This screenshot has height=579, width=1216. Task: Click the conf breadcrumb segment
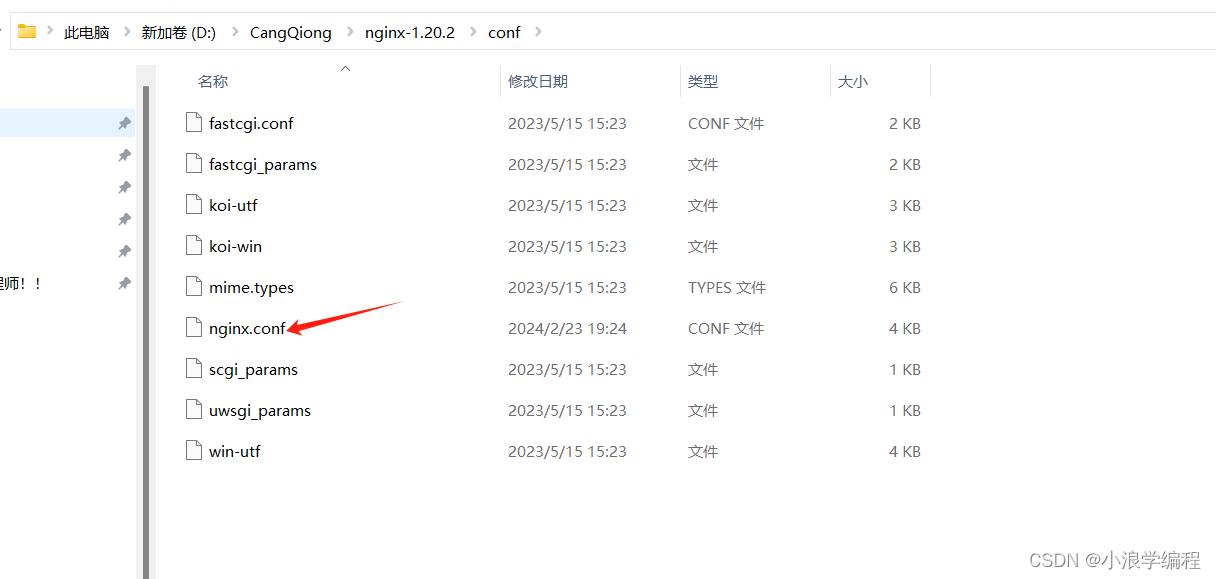click(x=504, y=32)
